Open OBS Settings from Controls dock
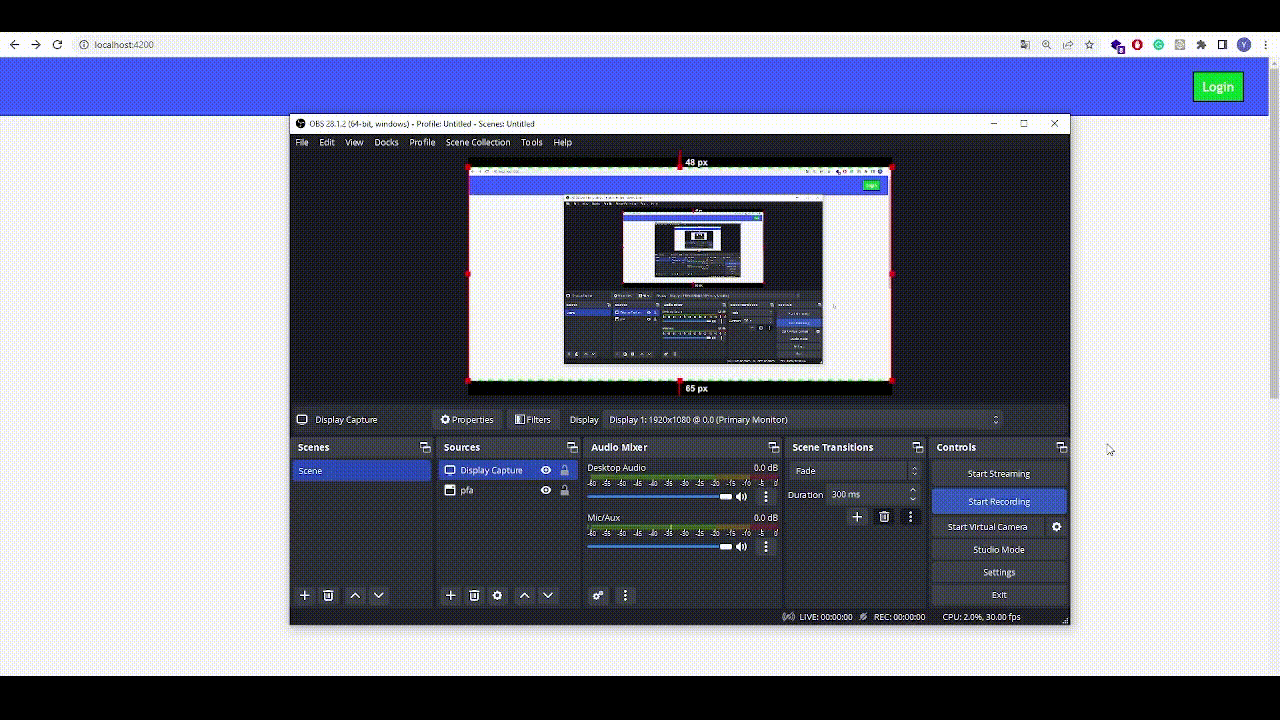The width and height of the screenshot is (1280, 720). [999, 572]
